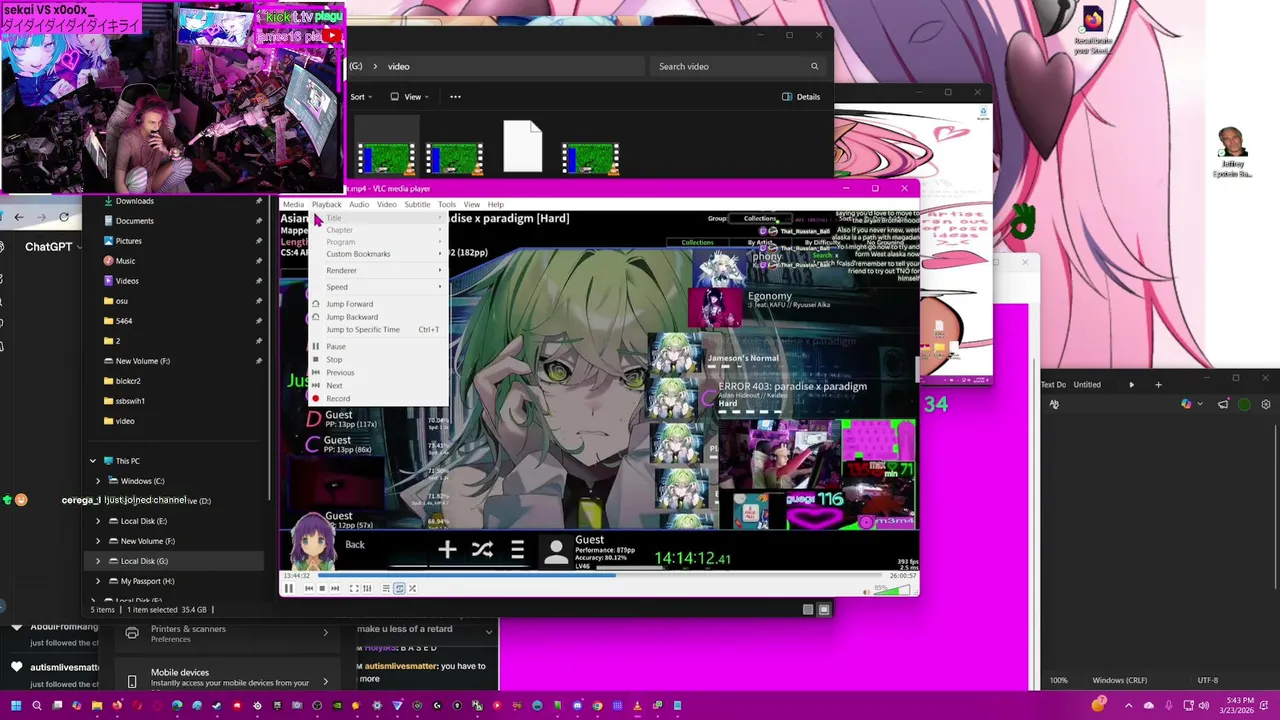Click the VLC seek progress bar

click(x=598, y=575)
